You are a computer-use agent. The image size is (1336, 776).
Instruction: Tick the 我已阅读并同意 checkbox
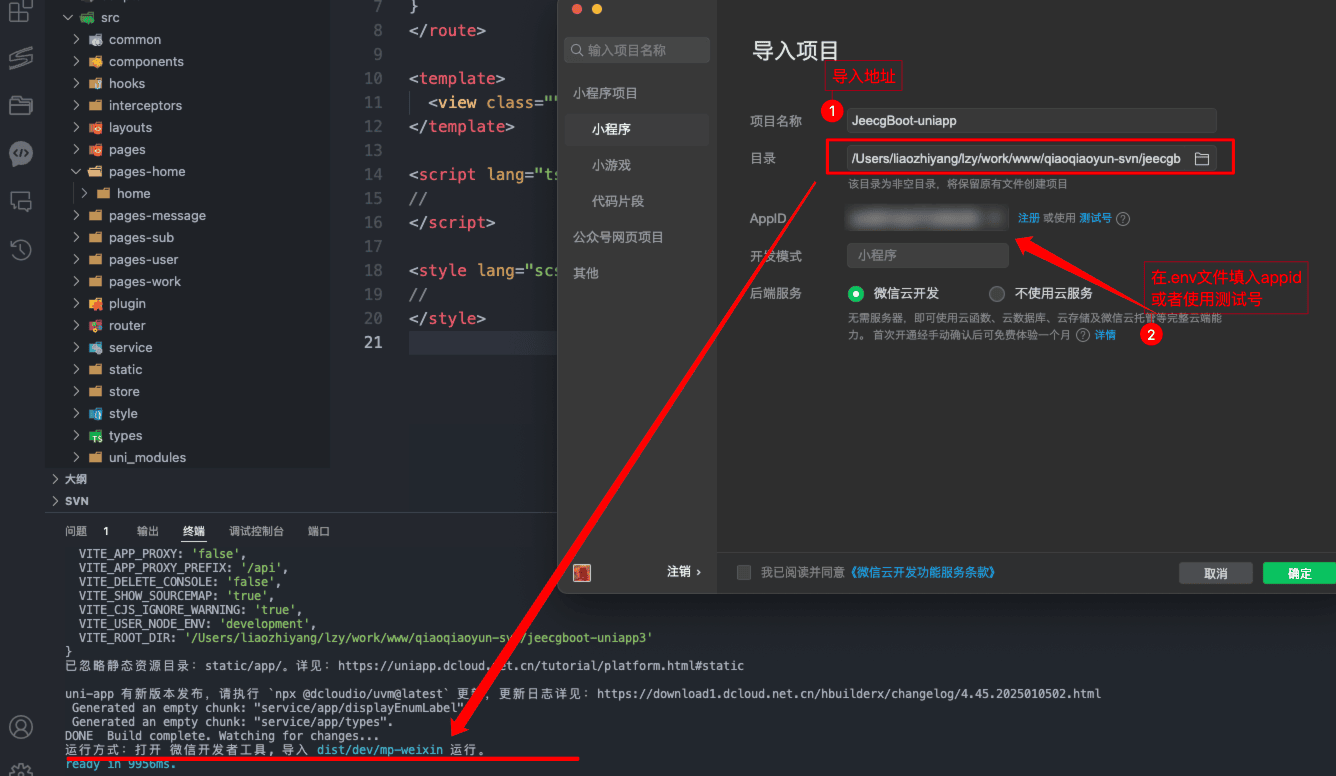click(x=743, y=573)
